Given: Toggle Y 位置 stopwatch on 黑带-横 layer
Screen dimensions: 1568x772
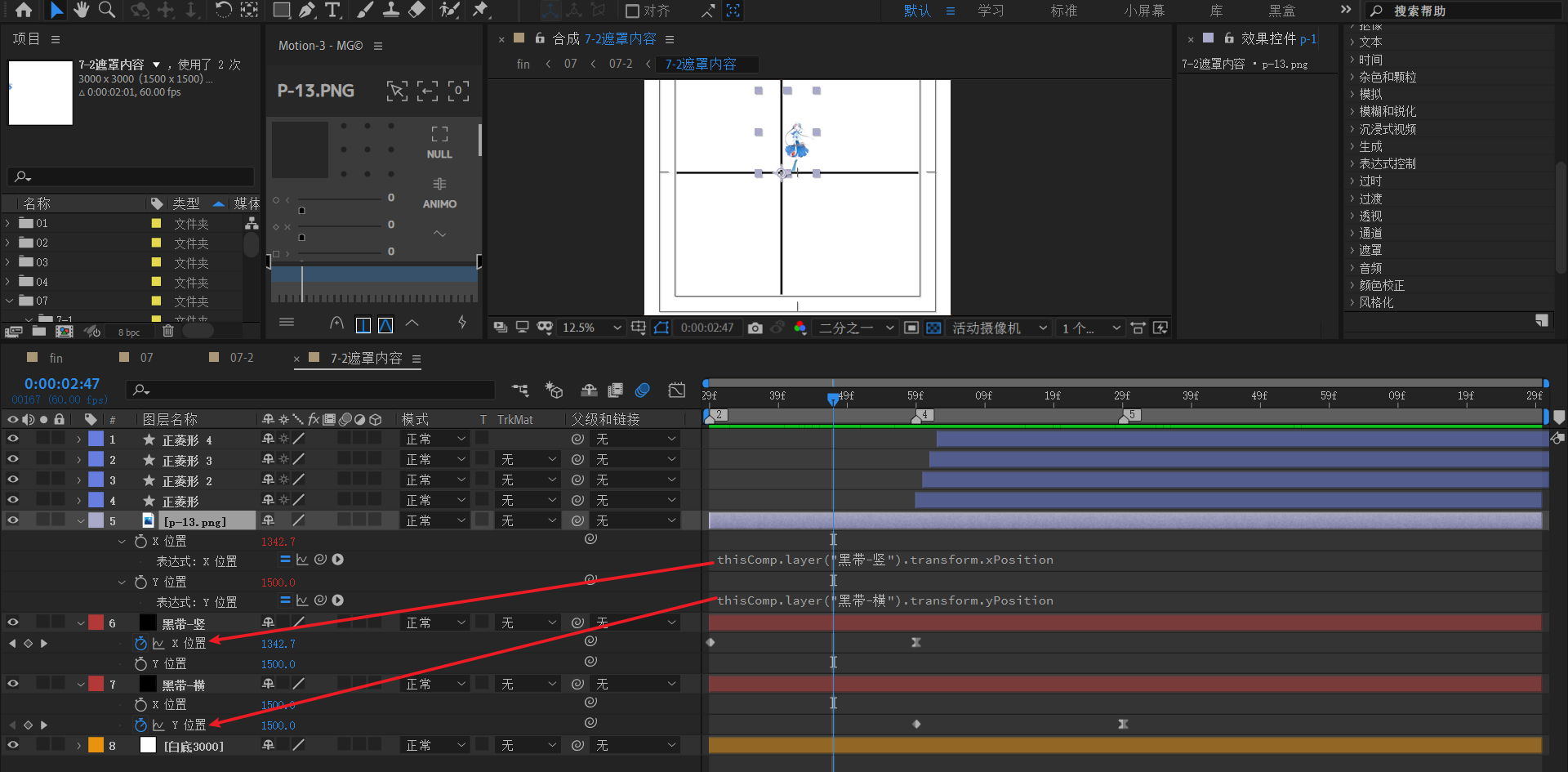Looking at the screenshot, I should pyautogui.click(x=140, y=725).
